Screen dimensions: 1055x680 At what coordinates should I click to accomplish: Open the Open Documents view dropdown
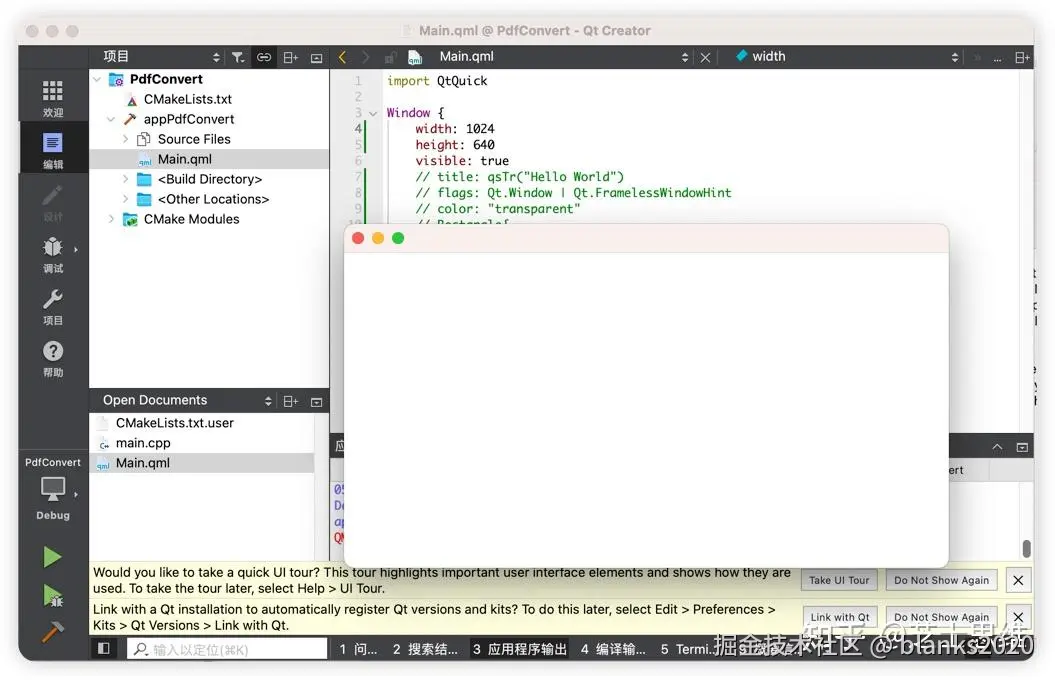pos(187,400)
